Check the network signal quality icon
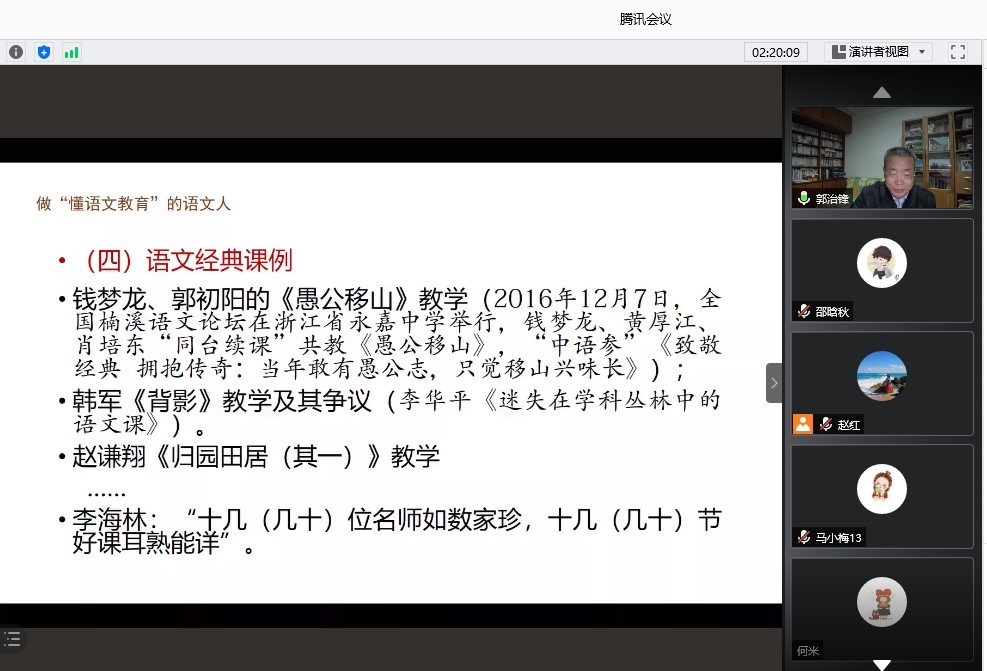 pyautogui.click(x=71, y=51)
